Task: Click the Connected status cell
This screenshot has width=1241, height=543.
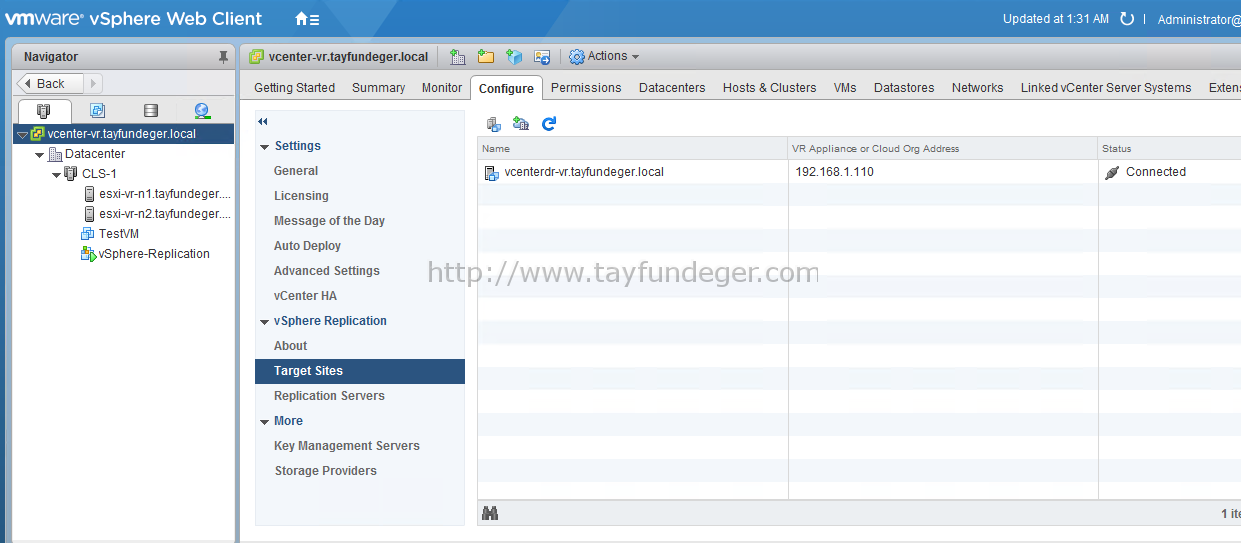Action: coord(1169,172)
